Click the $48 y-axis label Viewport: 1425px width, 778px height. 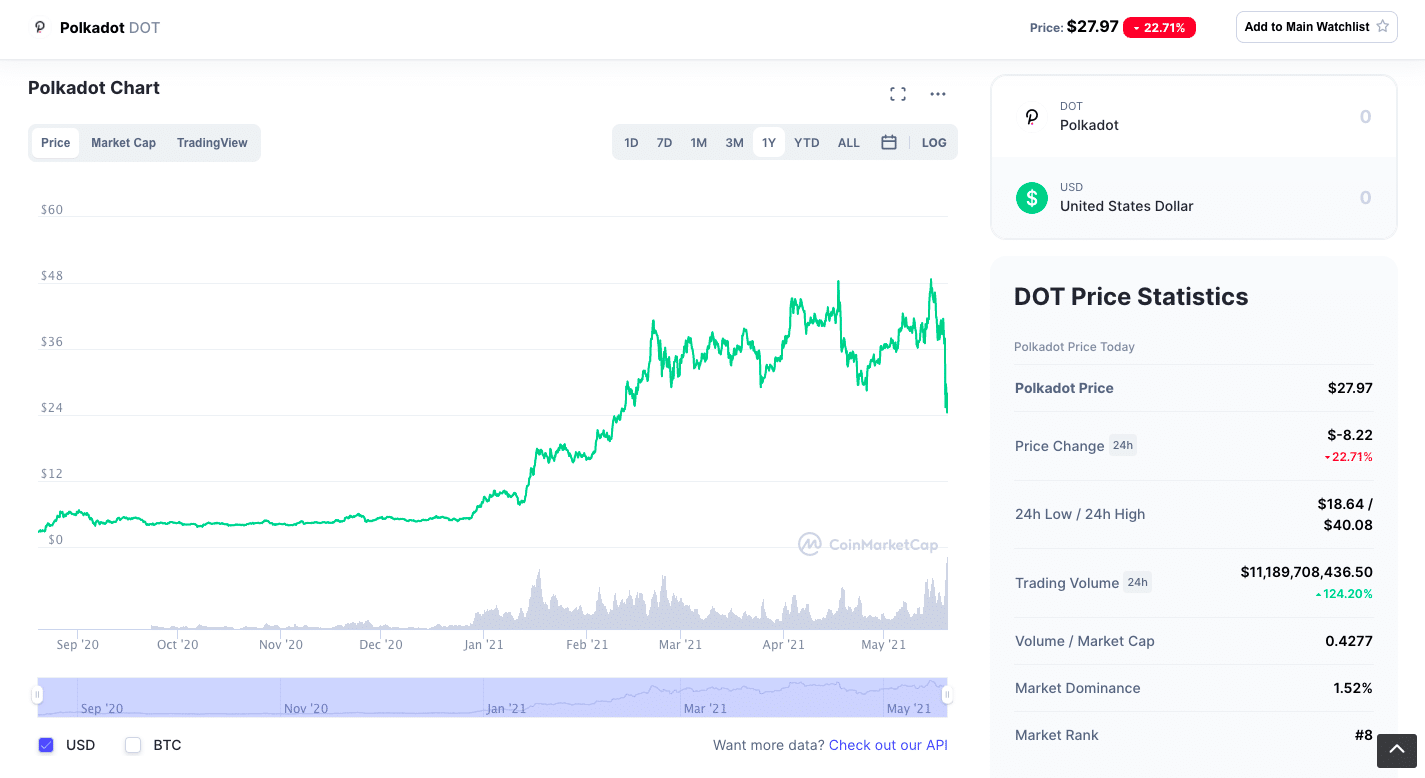[x=52, y=276]
